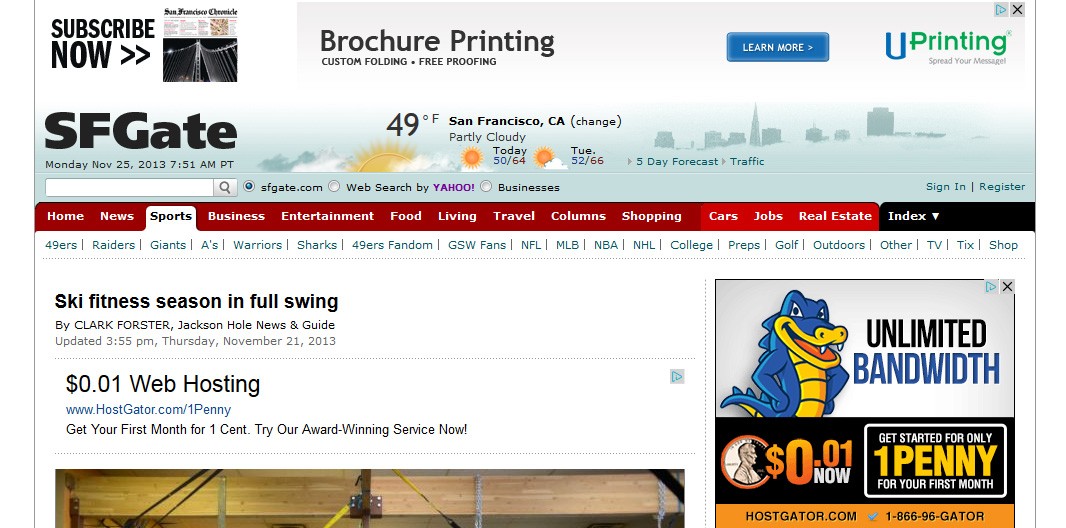Open the Travel tab
The width and height of the screenshot is (1066, 528).
[x=514, y=216]
